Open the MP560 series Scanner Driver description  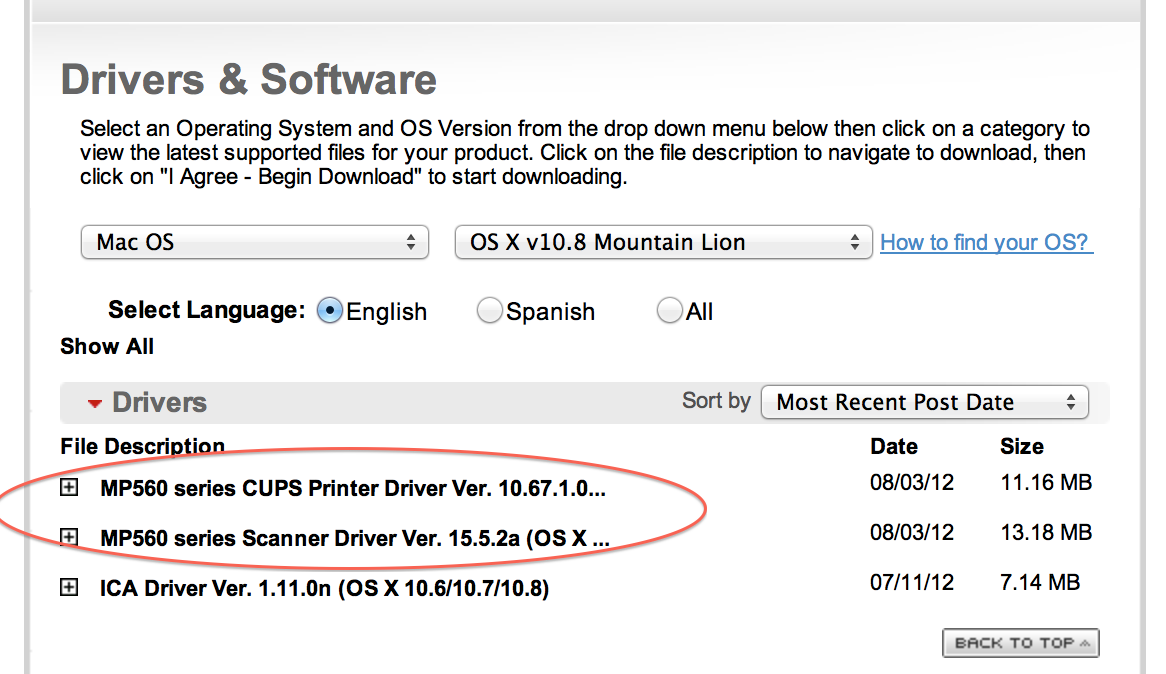pos(355,539)
